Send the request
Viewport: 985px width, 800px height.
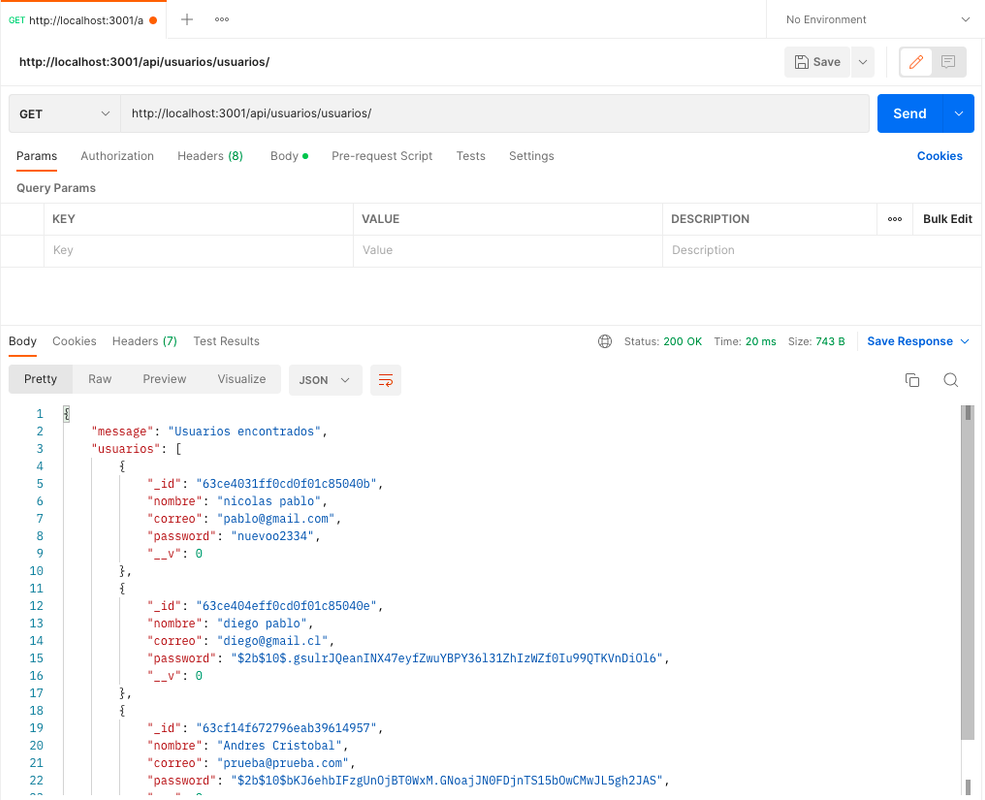pyautogui.click(x=910, y=114)
